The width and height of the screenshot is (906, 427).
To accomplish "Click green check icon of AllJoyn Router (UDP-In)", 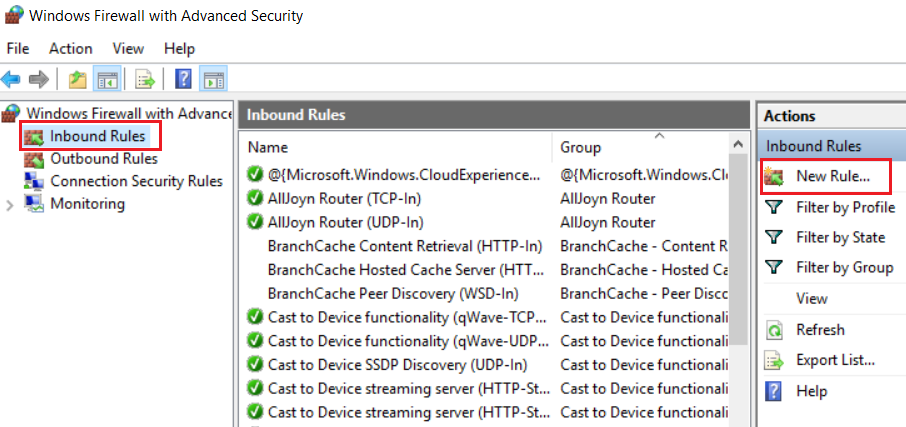I will pyautogui.click(x=254, y=222).
